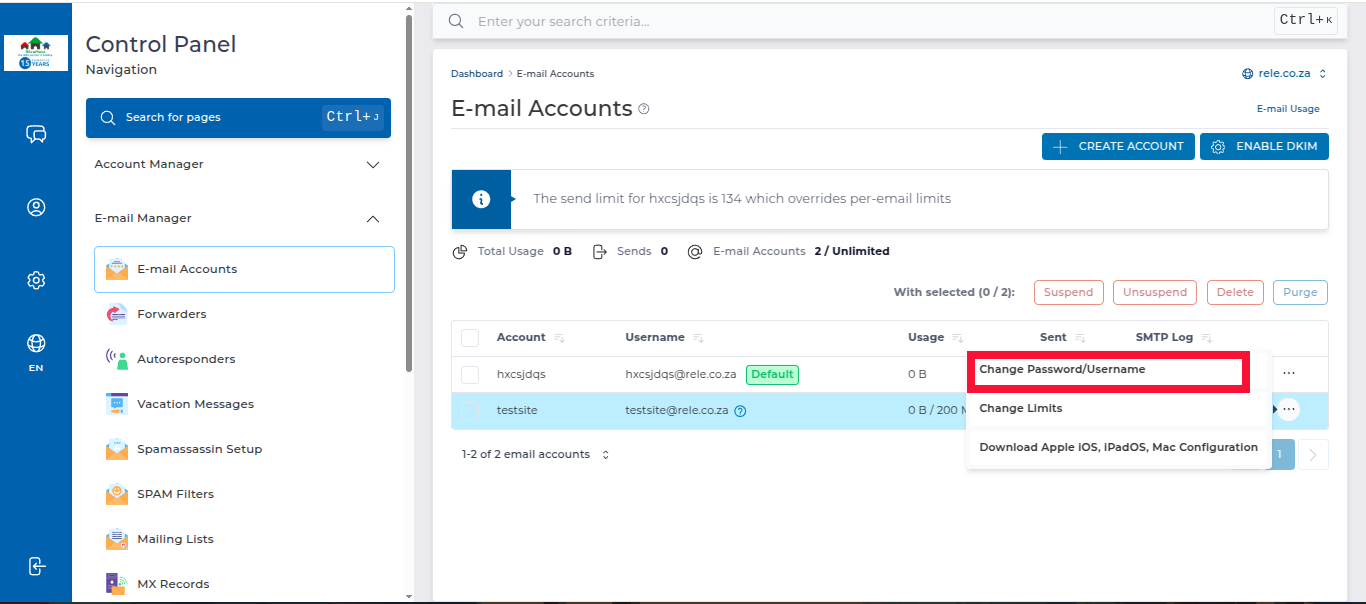
Task: Open Forwarders from the navigation list
Action: (171, 314)
